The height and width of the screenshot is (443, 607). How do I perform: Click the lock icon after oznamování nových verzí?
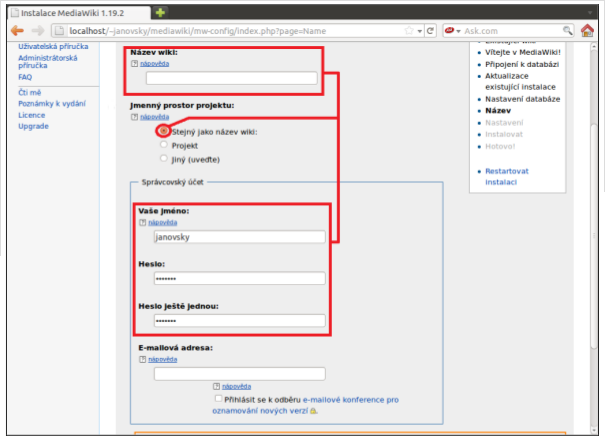[313, 411]
